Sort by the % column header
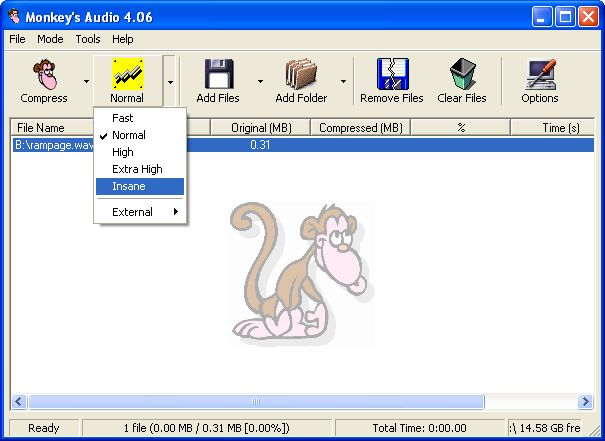Screen dimensions: 605x441 click(461, 127)
